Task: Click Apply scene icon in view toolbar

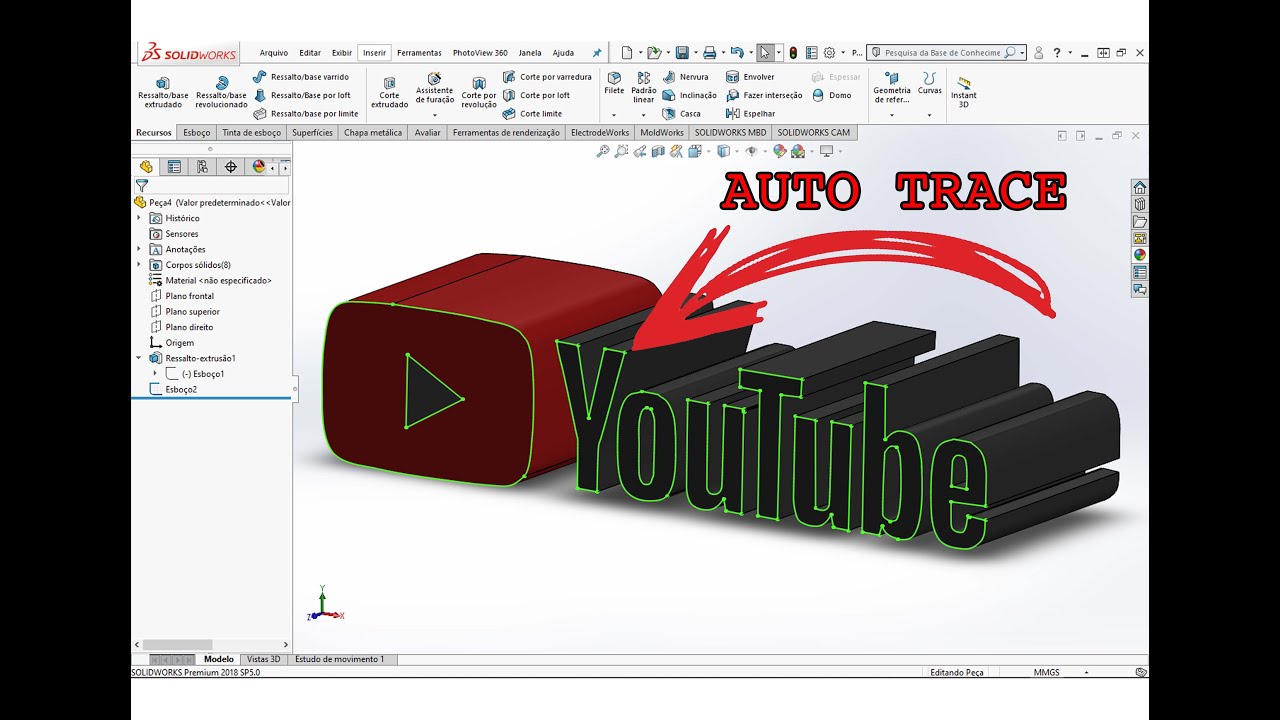Action: click(798, 151)
